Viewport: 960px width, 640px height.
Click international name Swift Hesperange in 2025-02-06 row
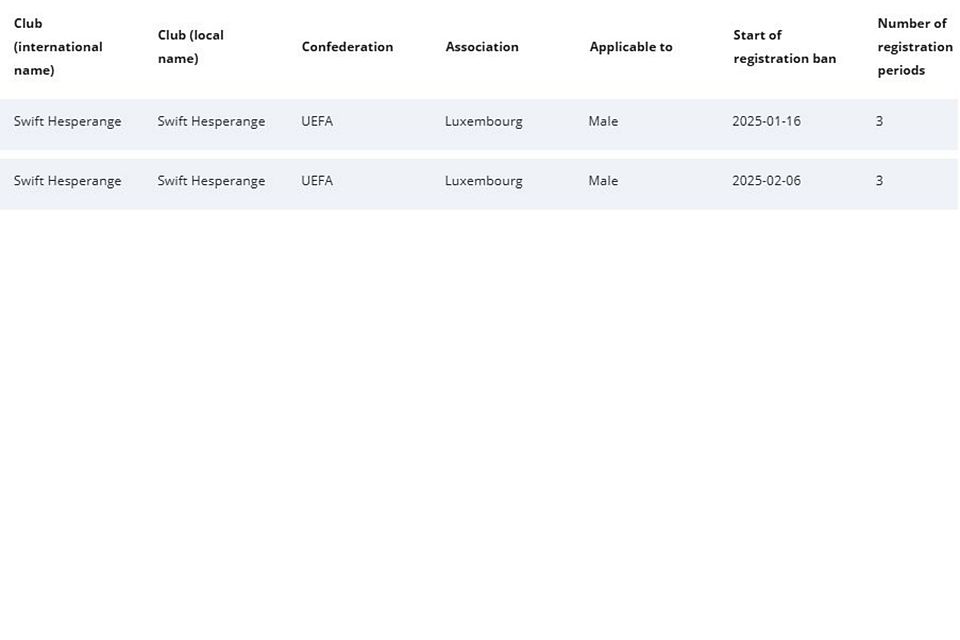point(67,181)
